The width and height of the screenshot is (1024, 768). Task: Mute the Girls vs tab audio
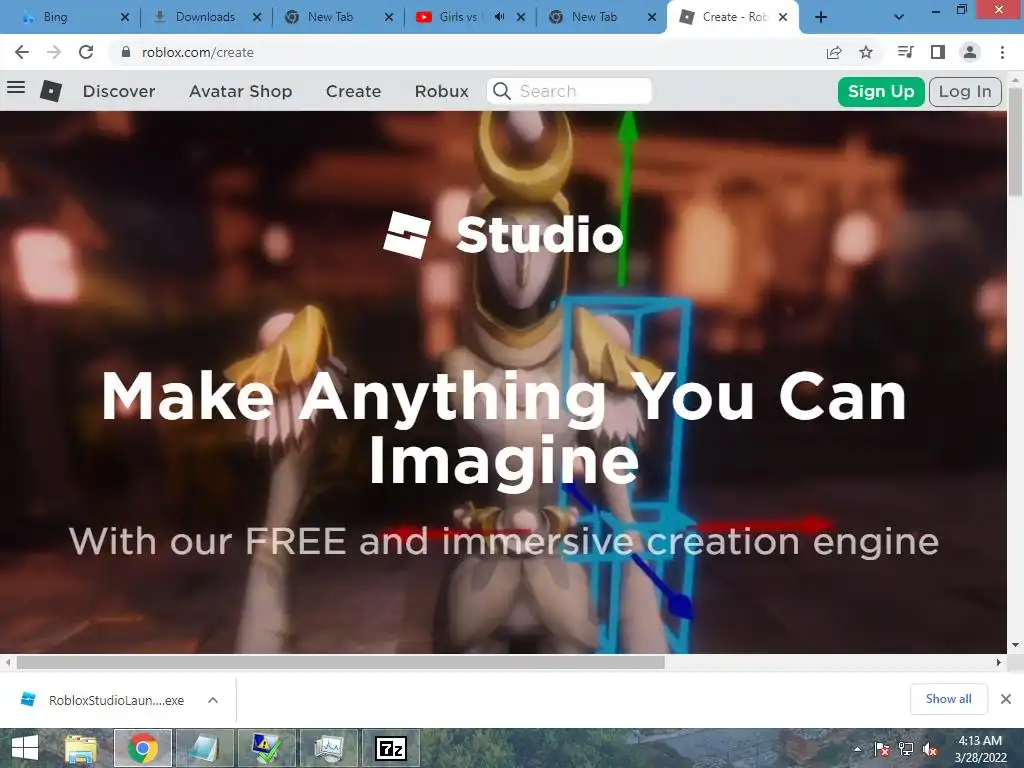(500, 17)
